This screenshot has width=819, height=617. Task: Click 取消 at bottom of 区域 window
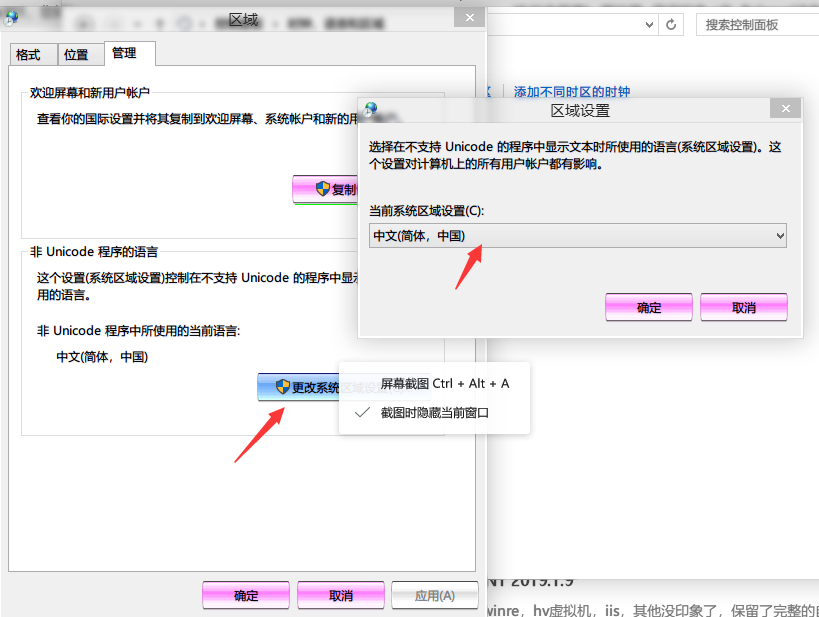[340, 595]
